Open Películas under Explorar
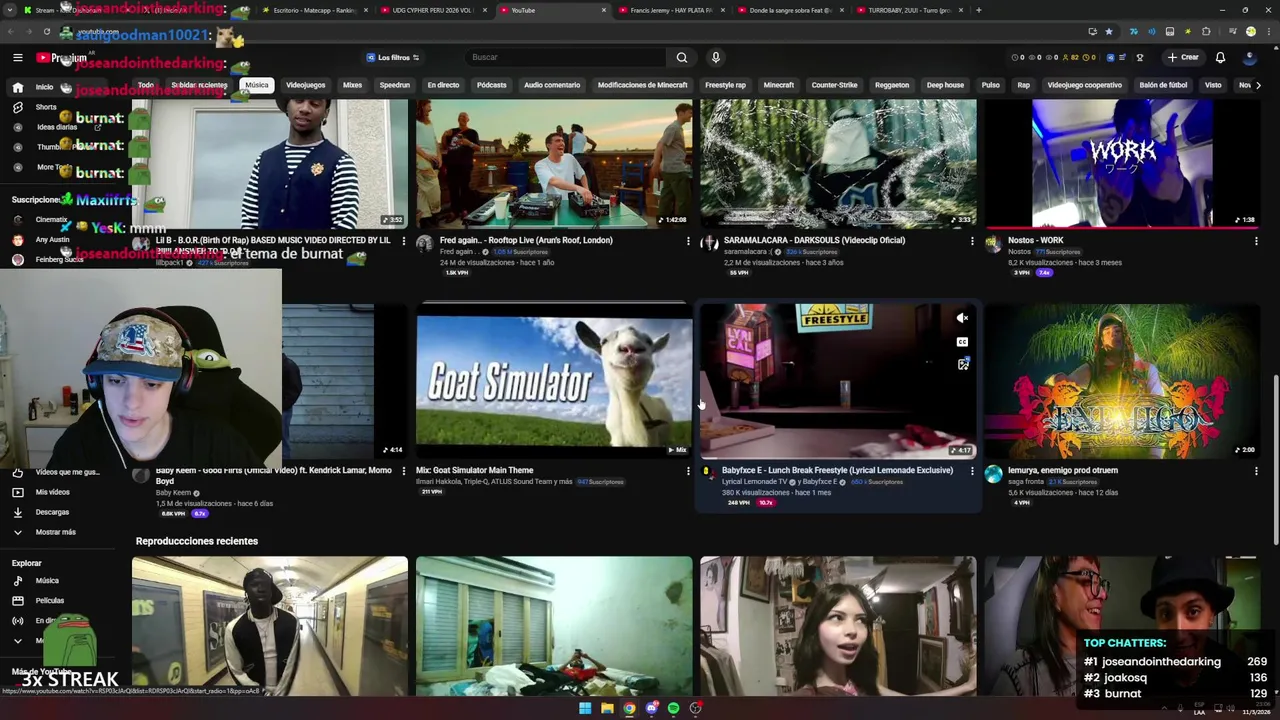 [50, 601]
